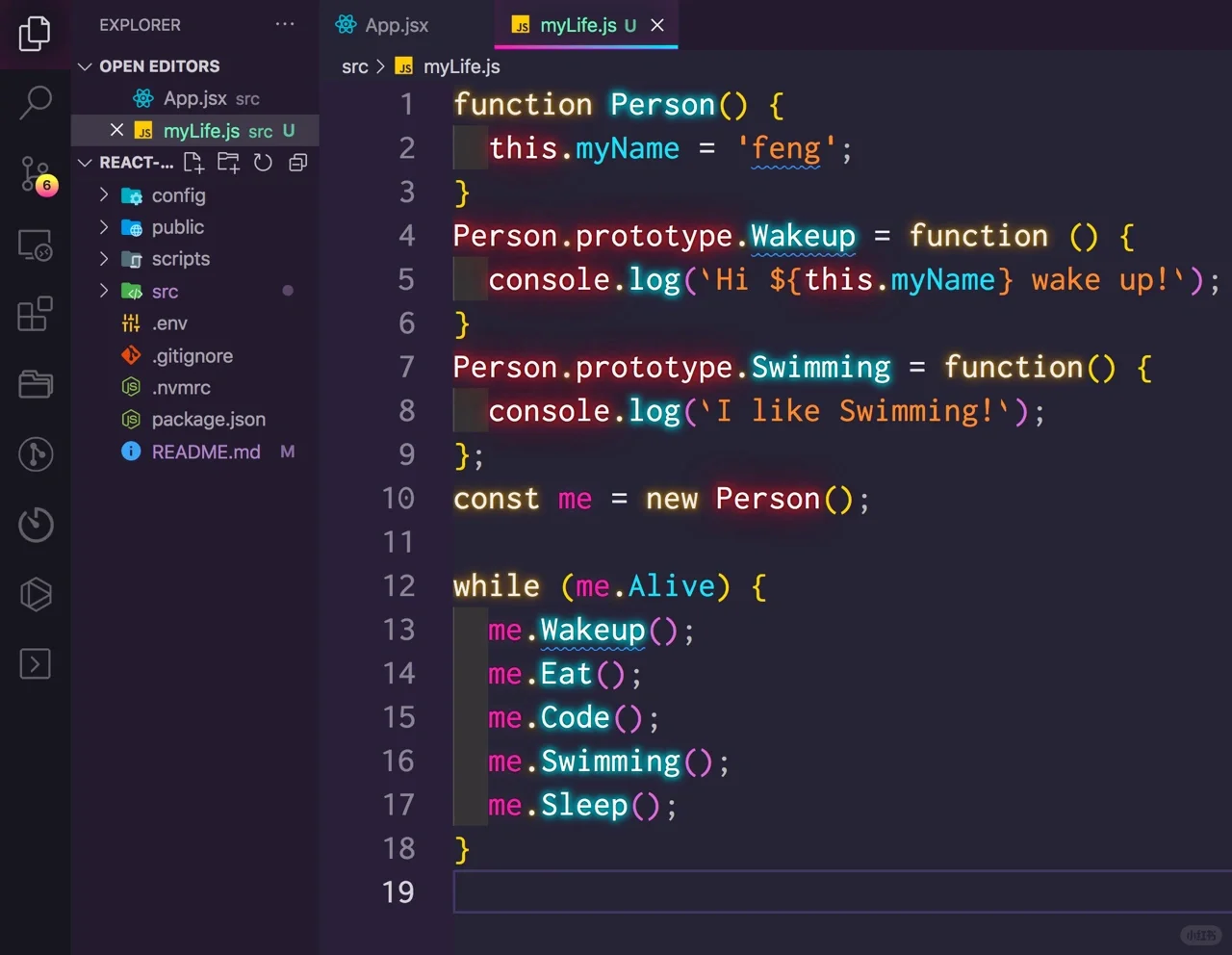
Task: Open the Project Manager folder icon
Action: point(35,384)
